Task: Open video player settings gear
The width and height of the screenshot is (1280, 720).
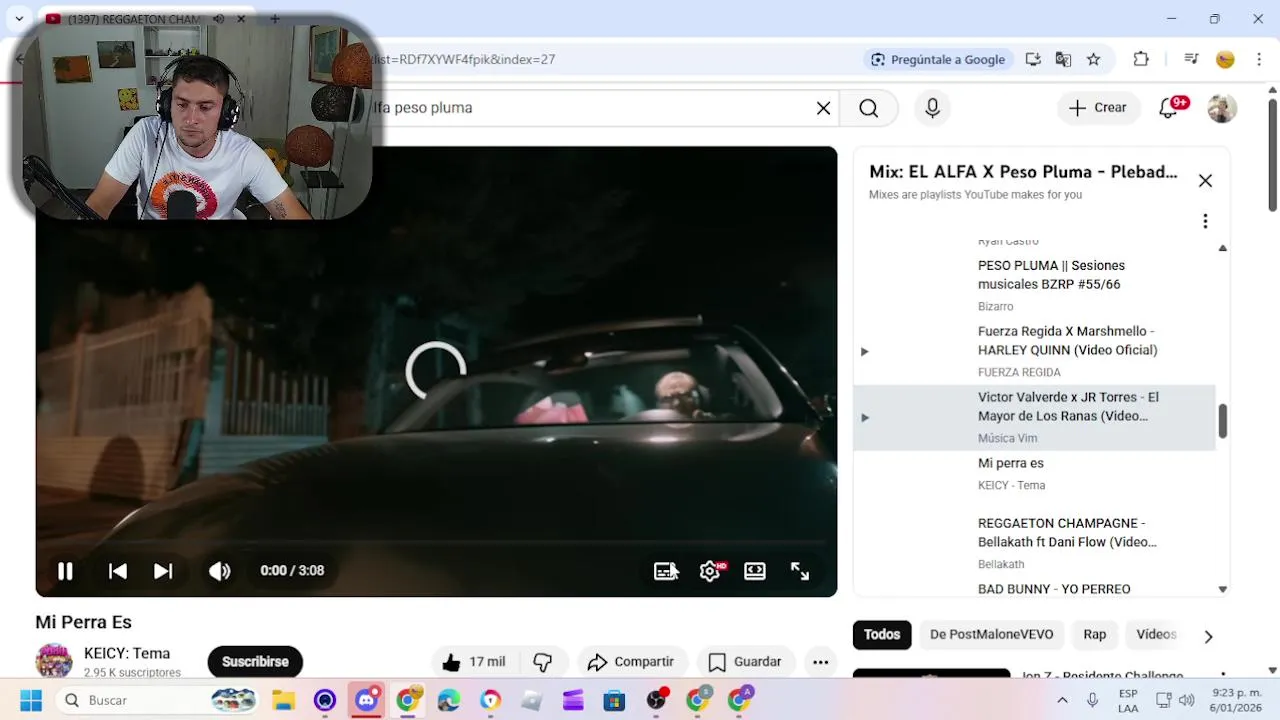Action: (710, 571)
